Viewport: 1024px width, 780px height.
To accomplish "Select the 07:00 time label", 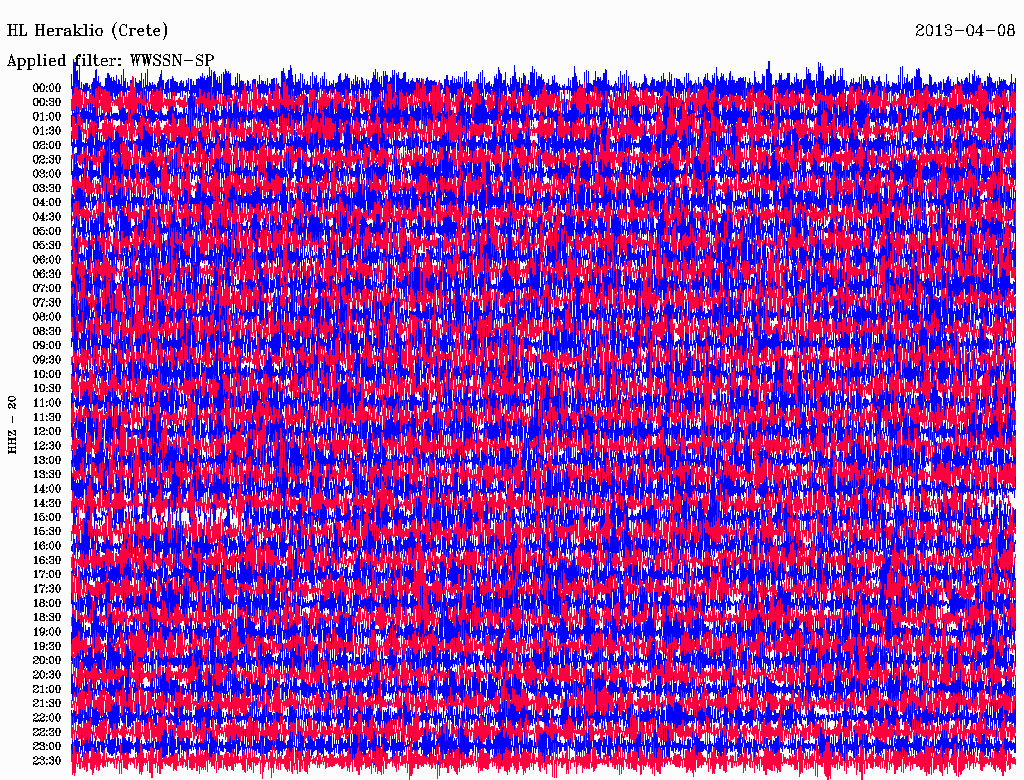I will click(46, 288).
